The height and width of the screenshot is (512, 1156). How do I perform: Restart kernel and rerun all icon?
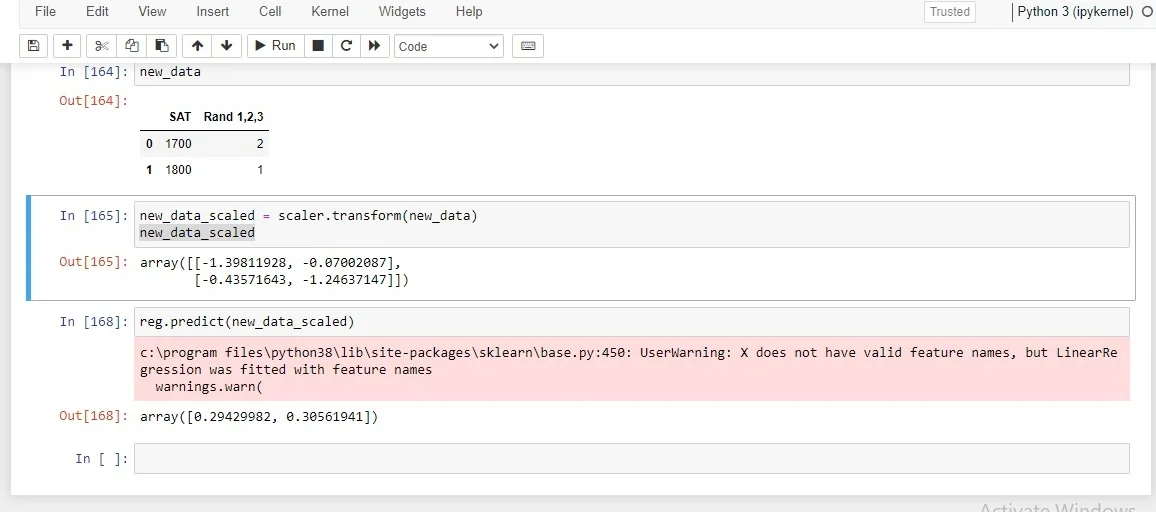(375, 46)
